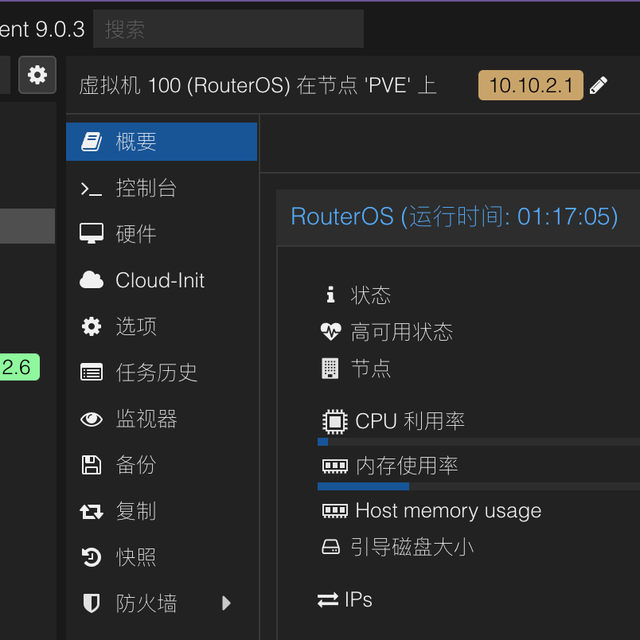Click the list icon beside 任务历史
The image size is (640, 640).
pyautogui.click(x=91, y=372)
